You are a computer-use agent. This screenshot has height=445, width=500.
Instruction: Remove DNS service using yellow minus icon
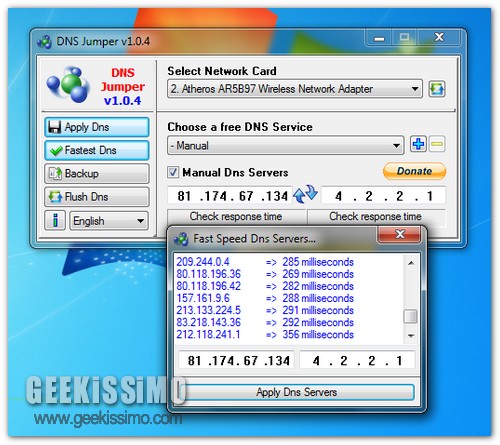(x=437, y=144)
